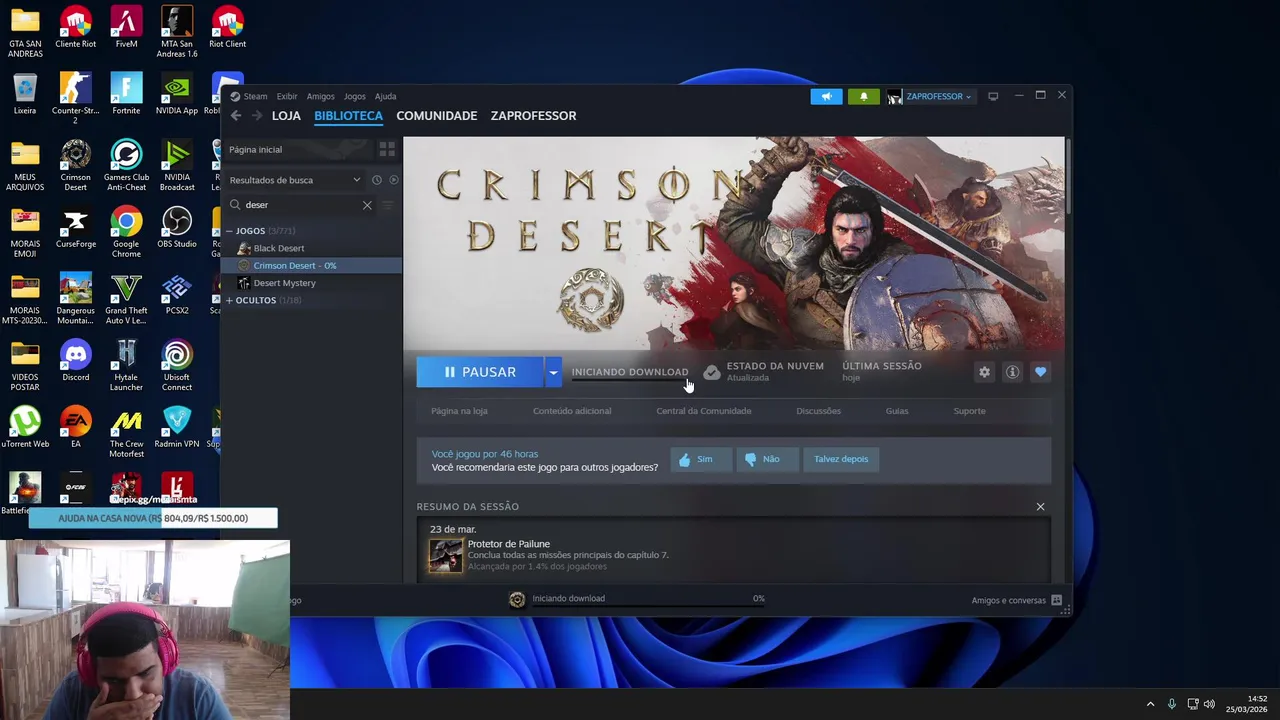
Task: Go back with the Steam back arrow
Action: (x=236, y=116)
